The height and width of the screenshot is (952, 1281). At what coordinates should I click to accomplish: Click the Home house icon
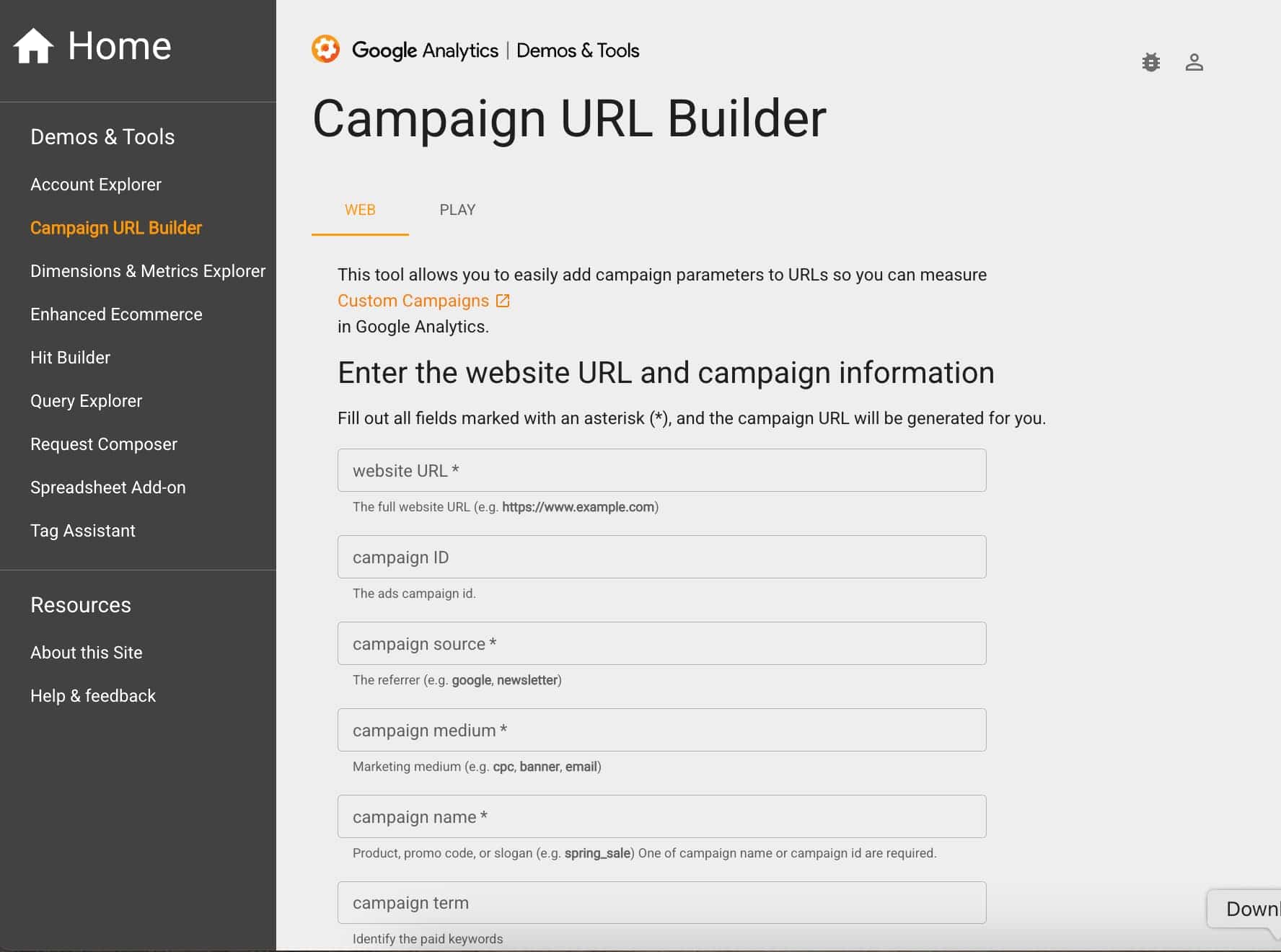tap(33, 46)
